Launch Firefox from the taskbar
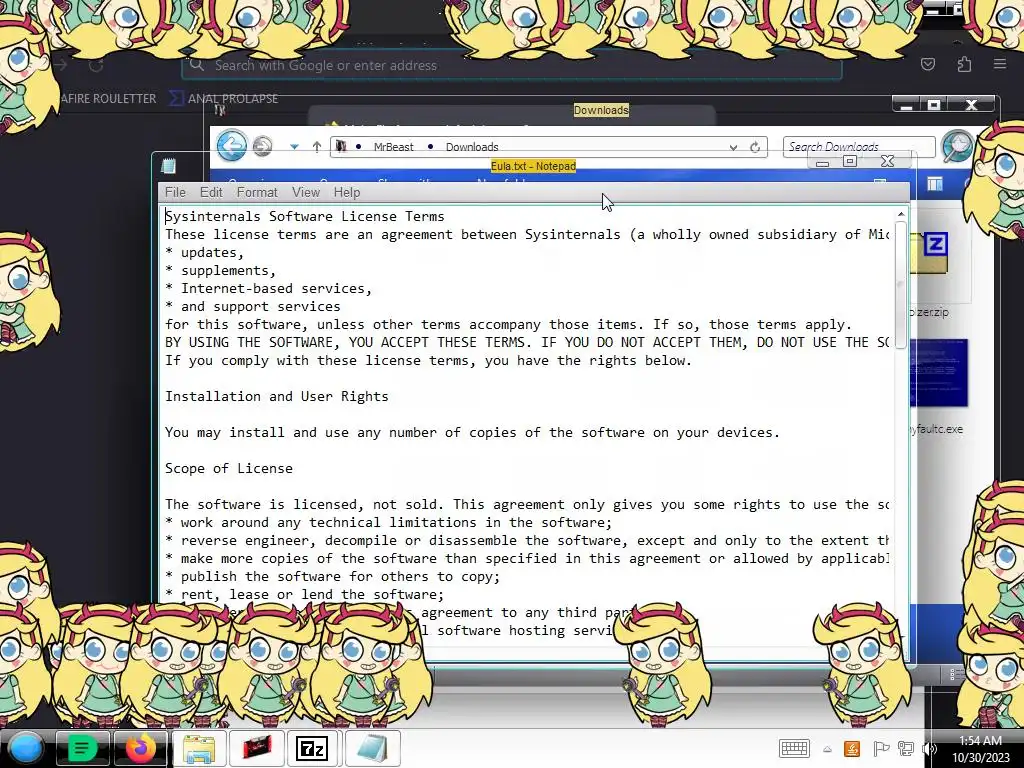1024x768 pixels. pos(140,748)
